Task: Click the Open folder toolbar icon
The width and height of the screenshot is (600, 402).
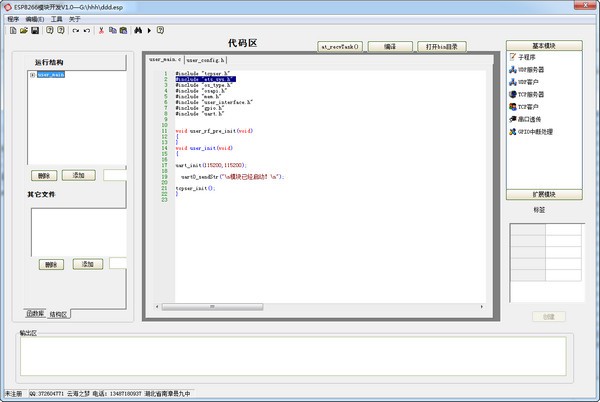Action: point(24,30)
